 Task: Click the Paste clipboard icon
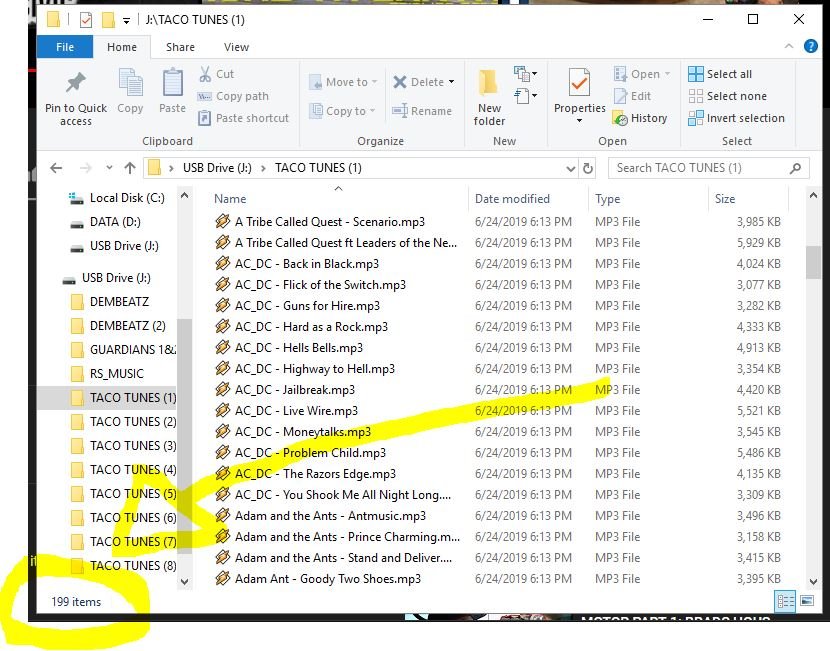pos(173,83)
